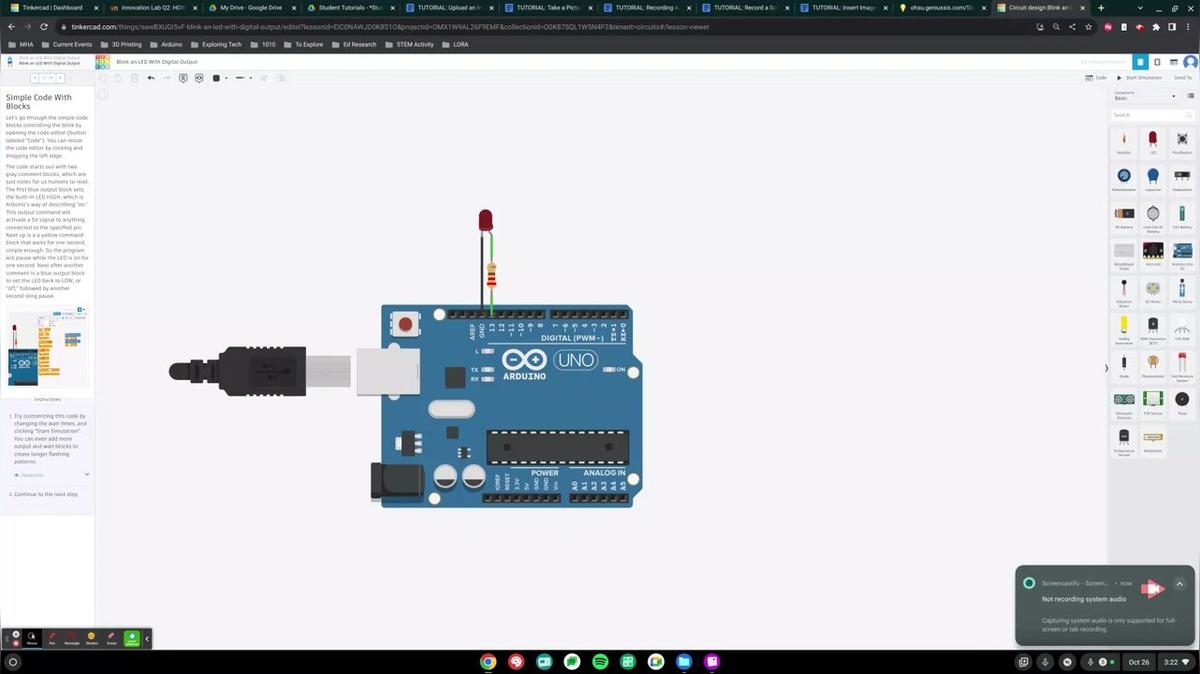This screenshot has height=674, width=1200.
Task: Add the Vibration Motor component
Action: pos(1124,291)
